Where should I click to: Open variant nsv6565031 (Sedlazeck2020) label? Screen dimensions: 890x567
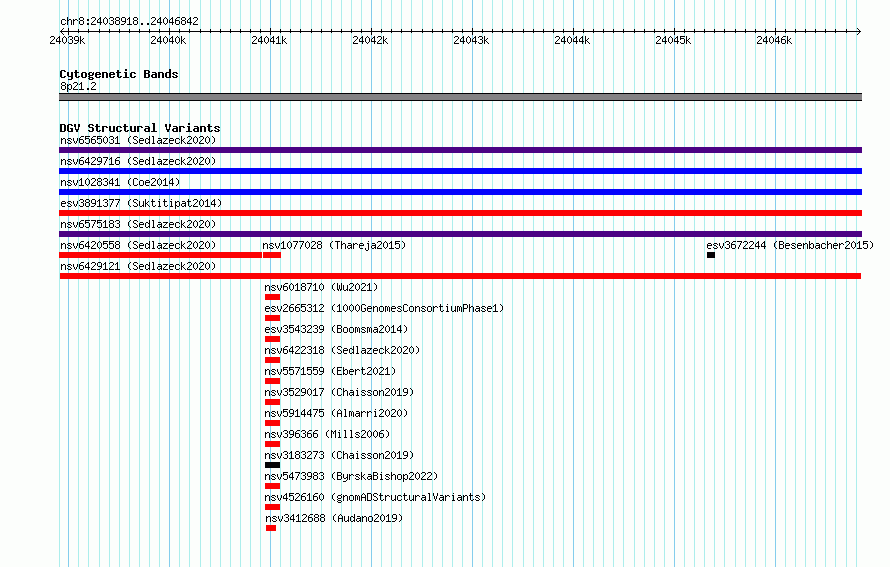(138, 140)
